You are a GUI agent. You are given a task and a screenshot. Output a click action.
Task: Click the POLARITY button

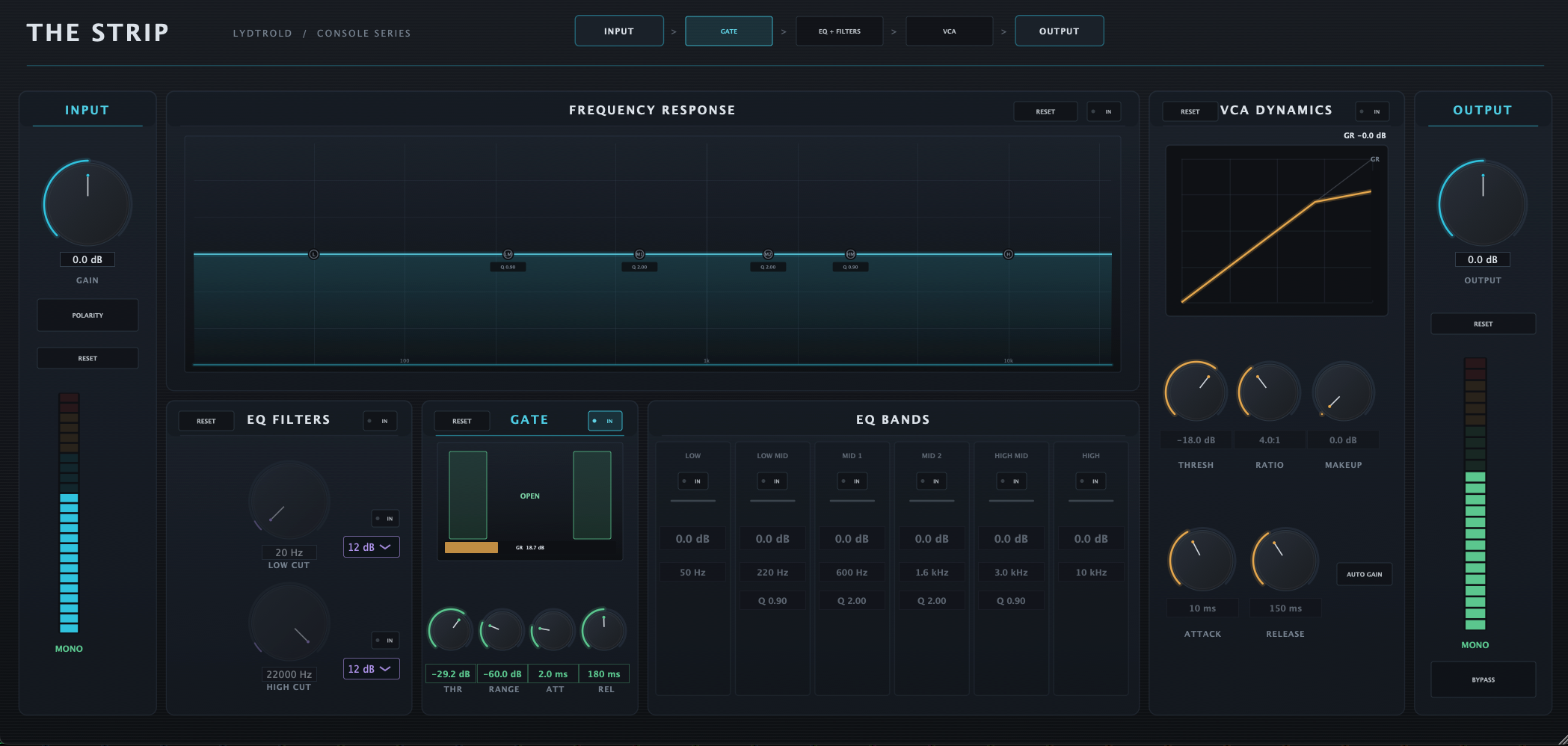pos(87,315)
